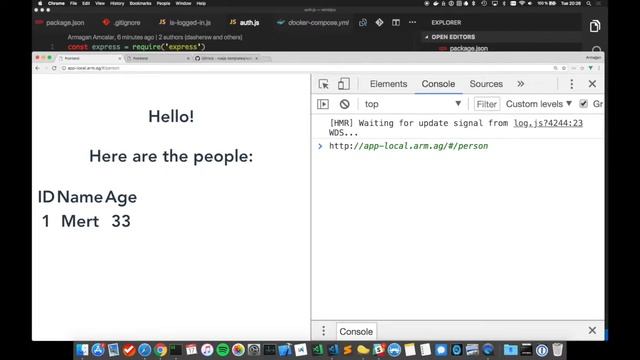This screenshot has width=640, height=360.
Task: Open the console drawer three-dot menu
Action: tap(324, 331)
